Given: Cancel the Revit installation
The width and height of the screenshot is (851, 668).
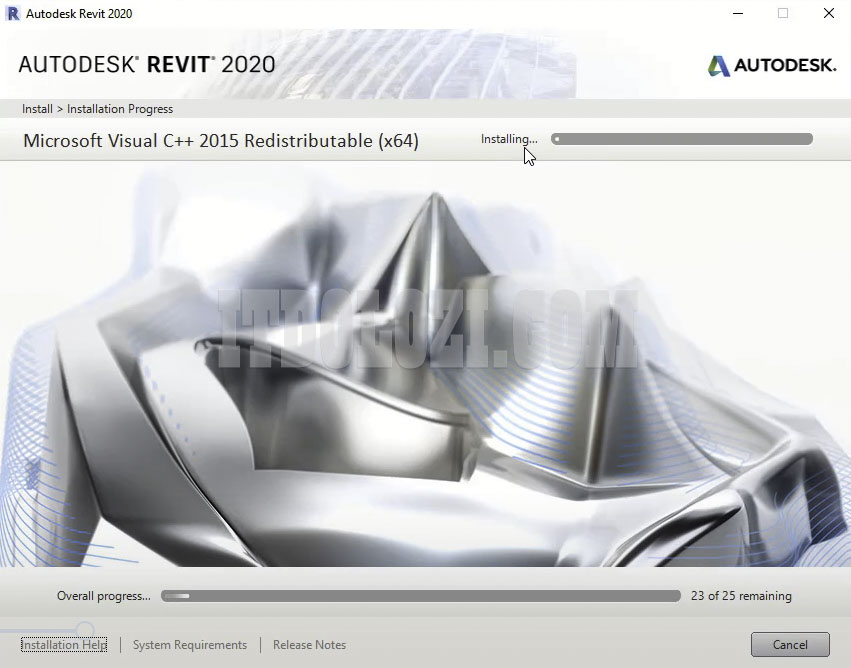Looking at the screenshot, I should click(790, 644).
